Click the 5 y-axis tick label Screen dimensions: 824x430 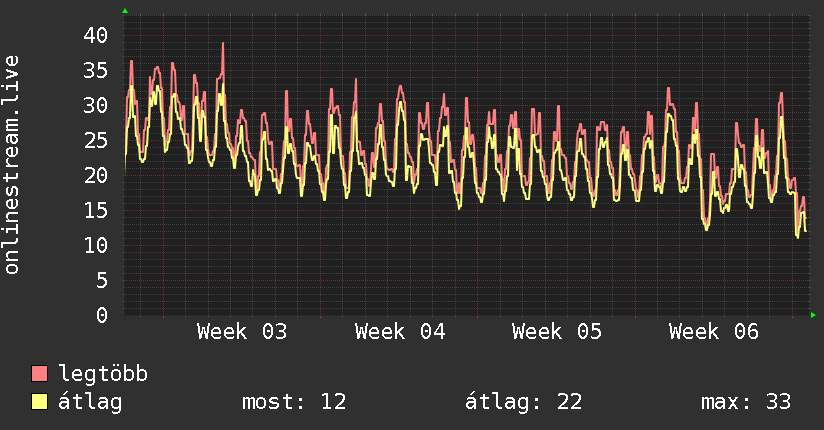[x=102, y=280]
